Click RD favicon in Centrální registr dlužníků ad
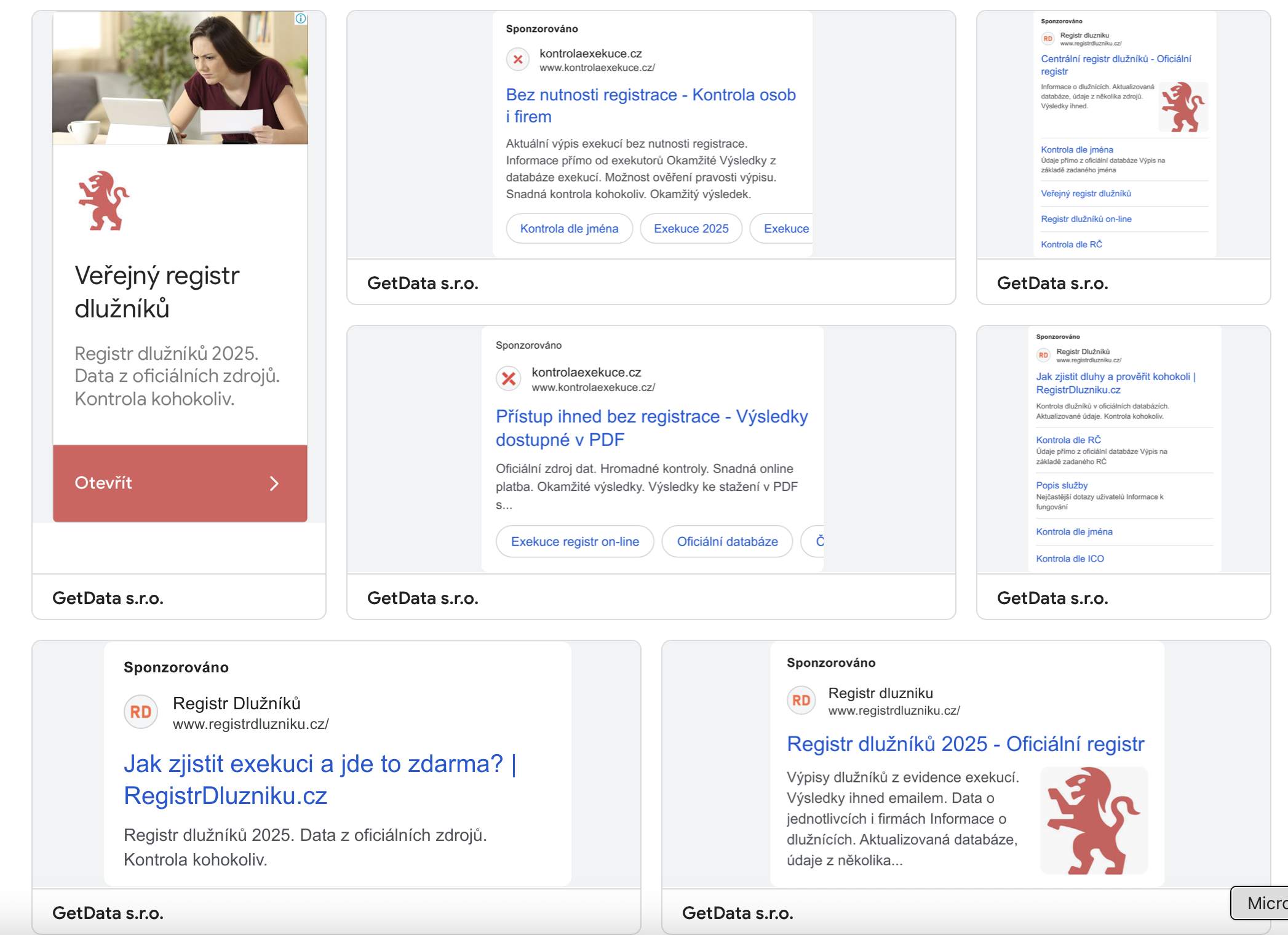Image resolution: width=1288 pixels, height=935 pixels. pos(1047,39)
